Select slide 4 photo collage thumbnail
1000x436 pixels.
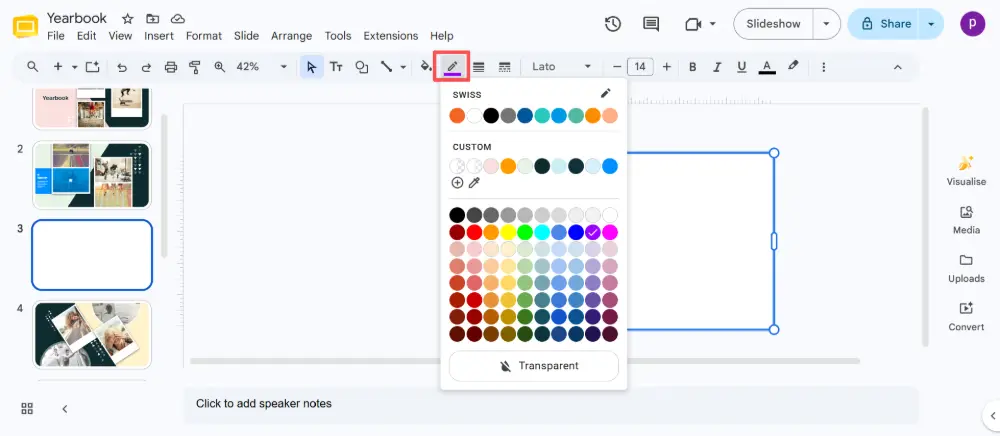(92, 334)
